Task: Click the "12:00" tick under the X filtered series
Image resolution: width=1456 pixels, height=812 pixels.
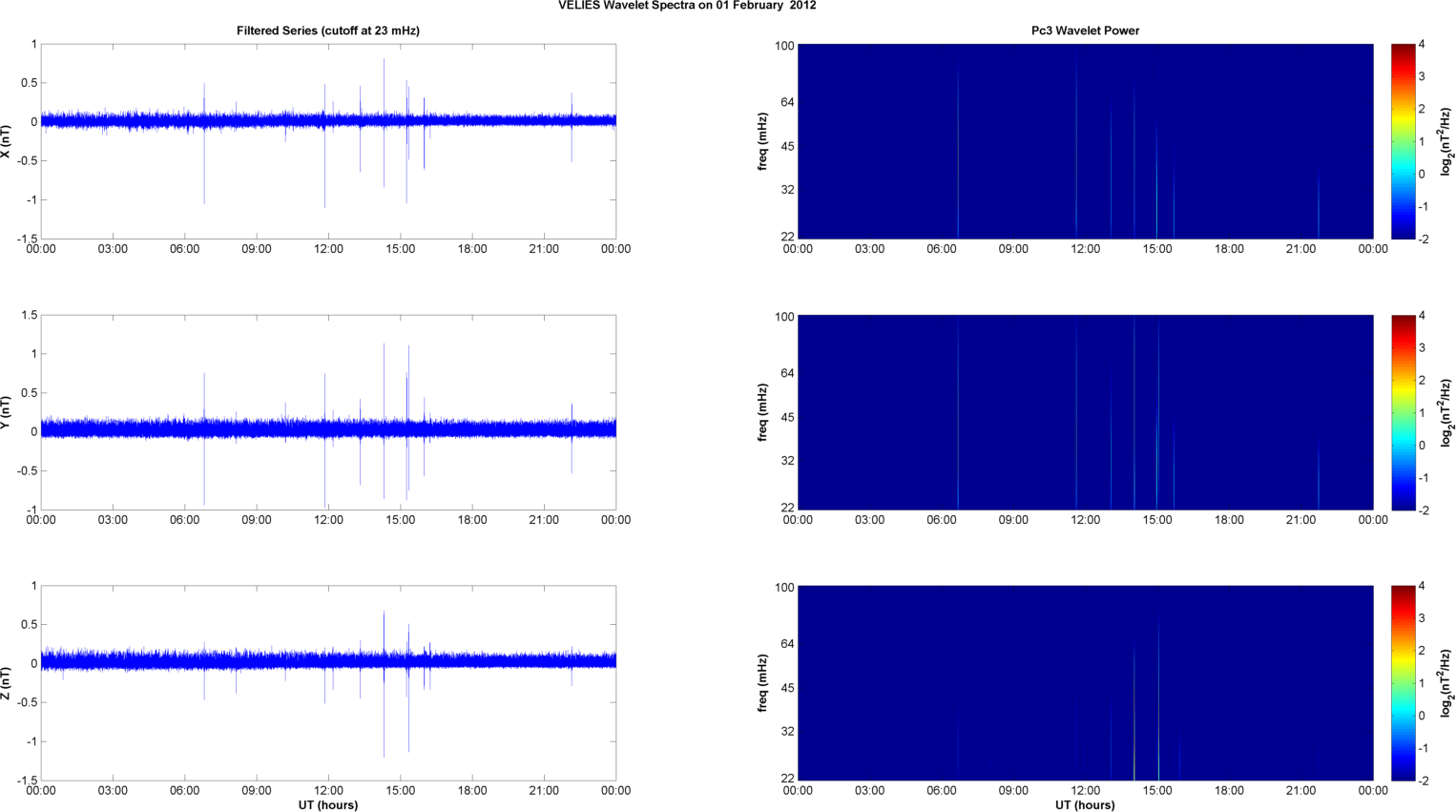Action: pos(328,249)
